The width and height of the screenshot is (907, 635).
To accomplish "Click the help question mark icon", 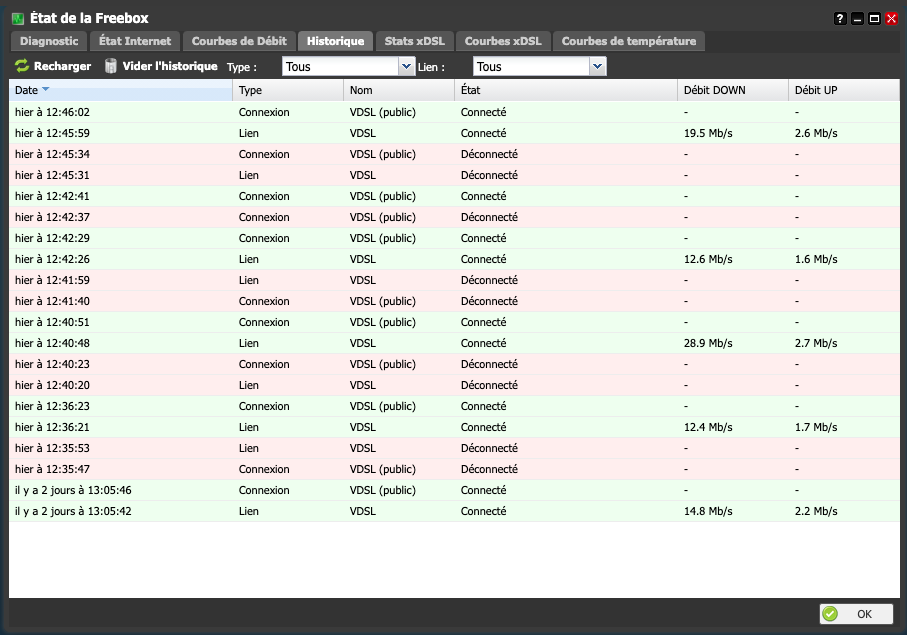I will (840, 19).
